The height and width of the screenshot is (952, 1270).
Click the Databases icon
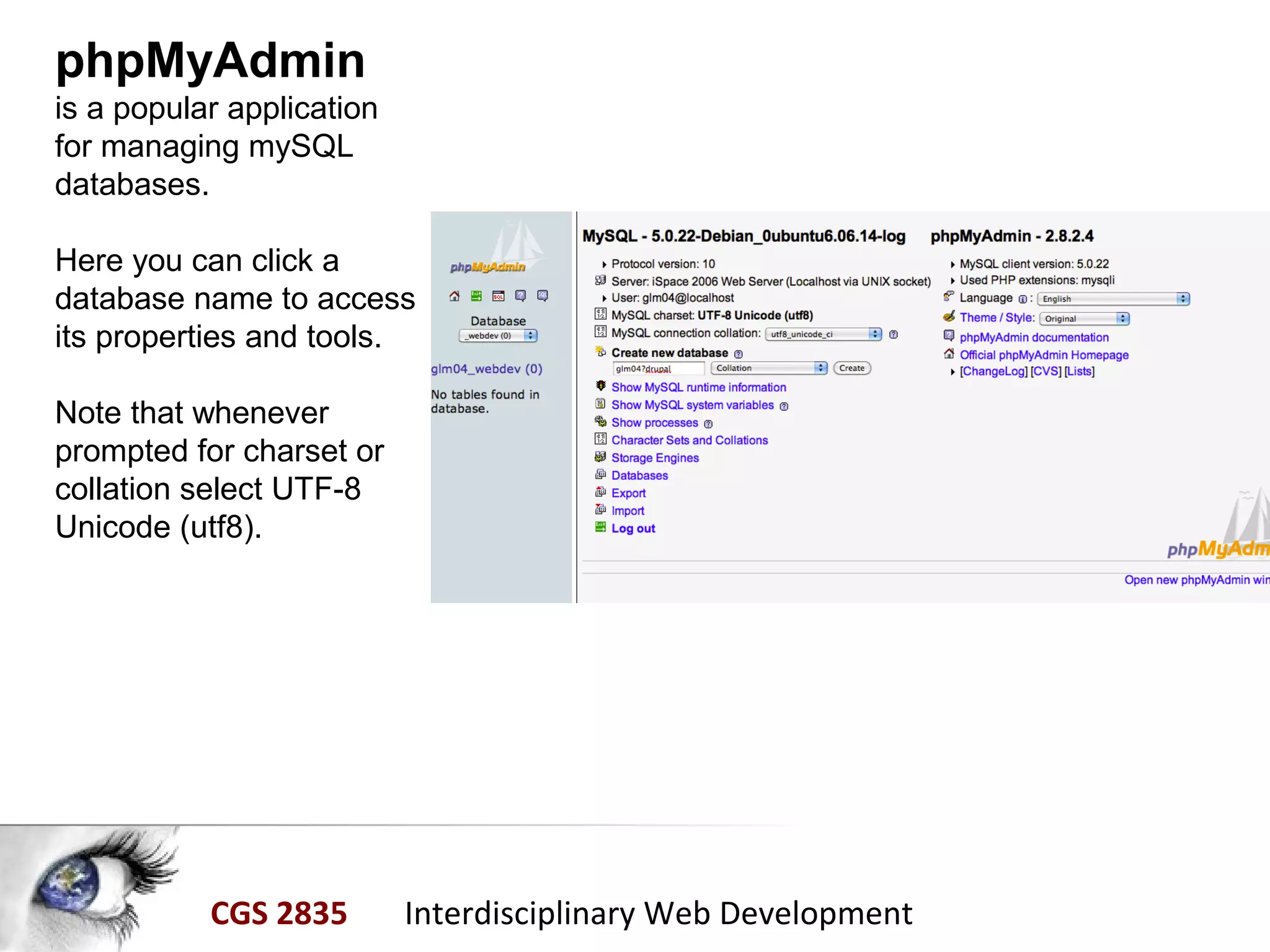tap(600, 474)
